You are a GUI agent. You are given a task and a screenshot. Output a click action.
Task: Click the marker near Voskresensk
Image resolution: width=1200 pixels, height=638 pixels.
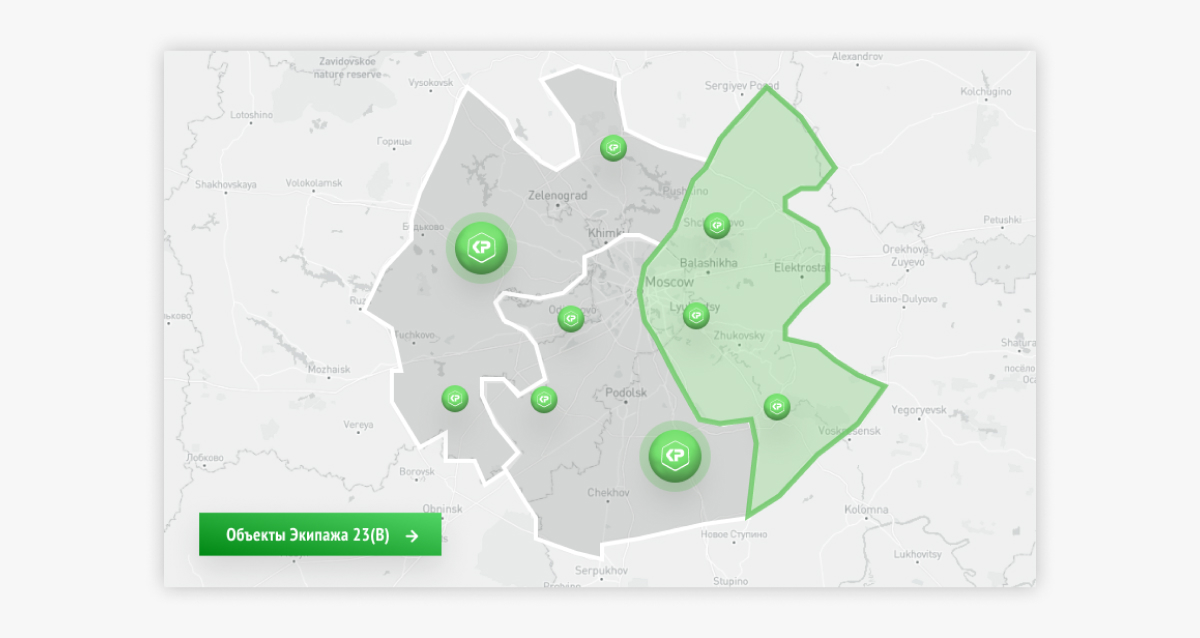pos(777,407)
